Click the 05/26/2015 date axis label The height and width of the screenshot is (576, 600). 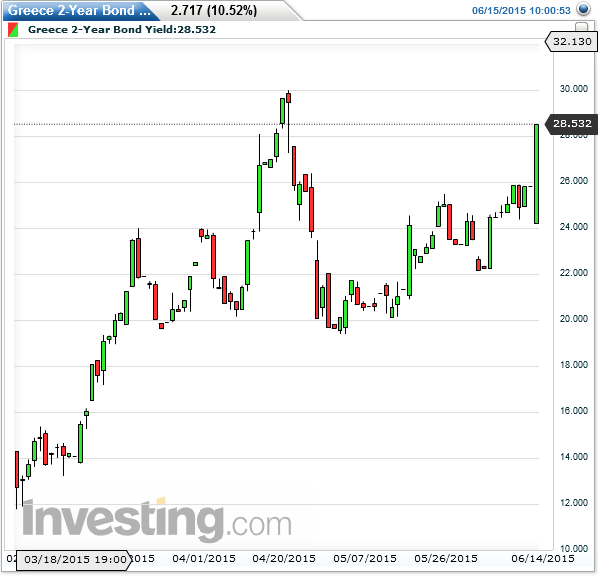point(446,559)
